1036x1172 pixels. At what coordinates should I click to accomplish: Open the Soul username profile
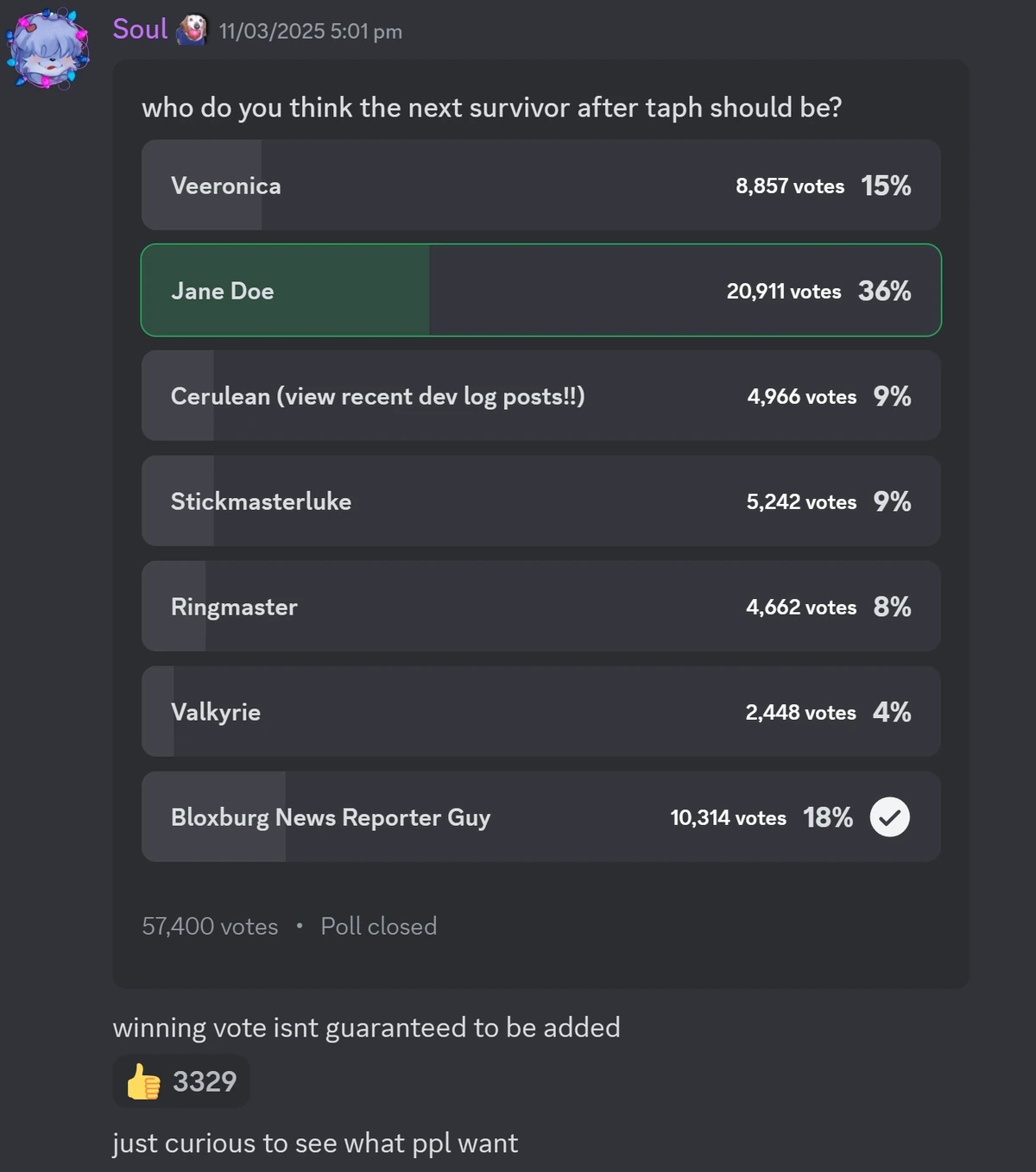coord(140,29)
